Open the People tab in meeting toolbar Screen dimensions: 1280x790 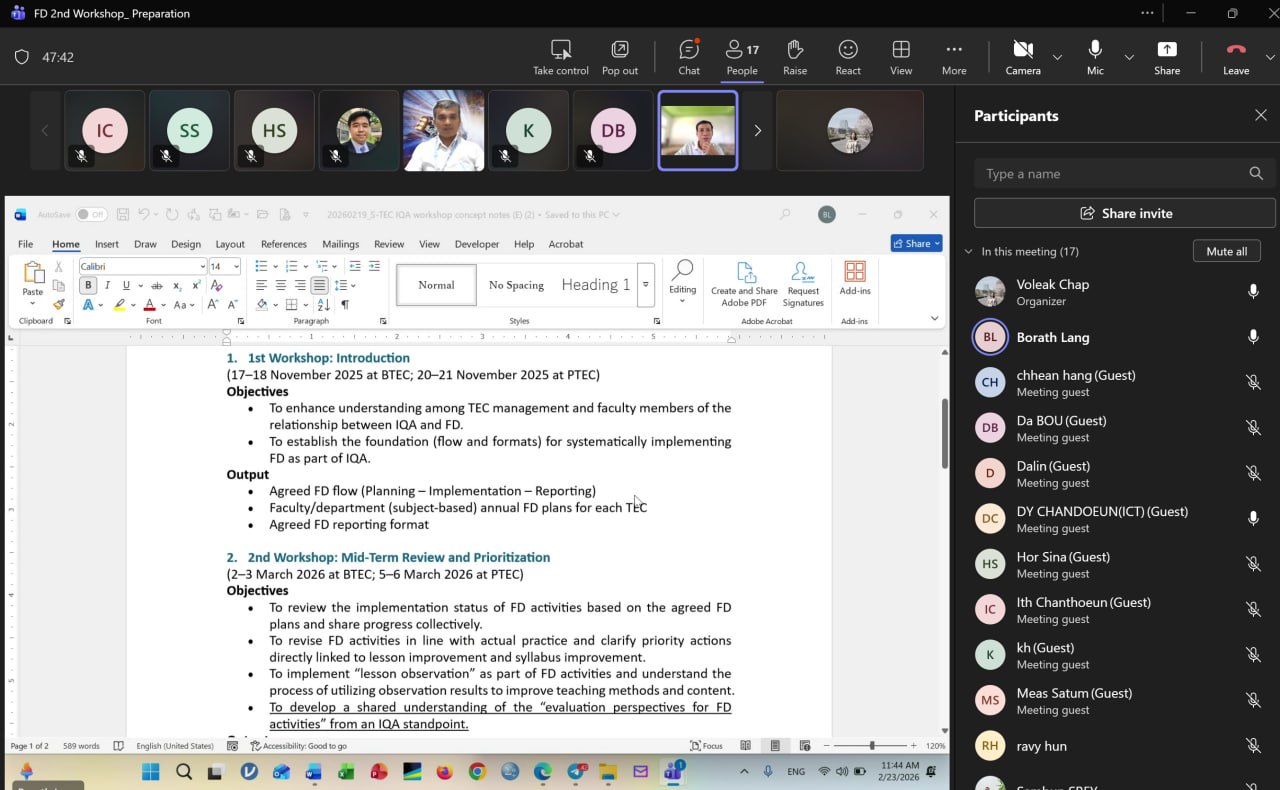coord(742,56)
